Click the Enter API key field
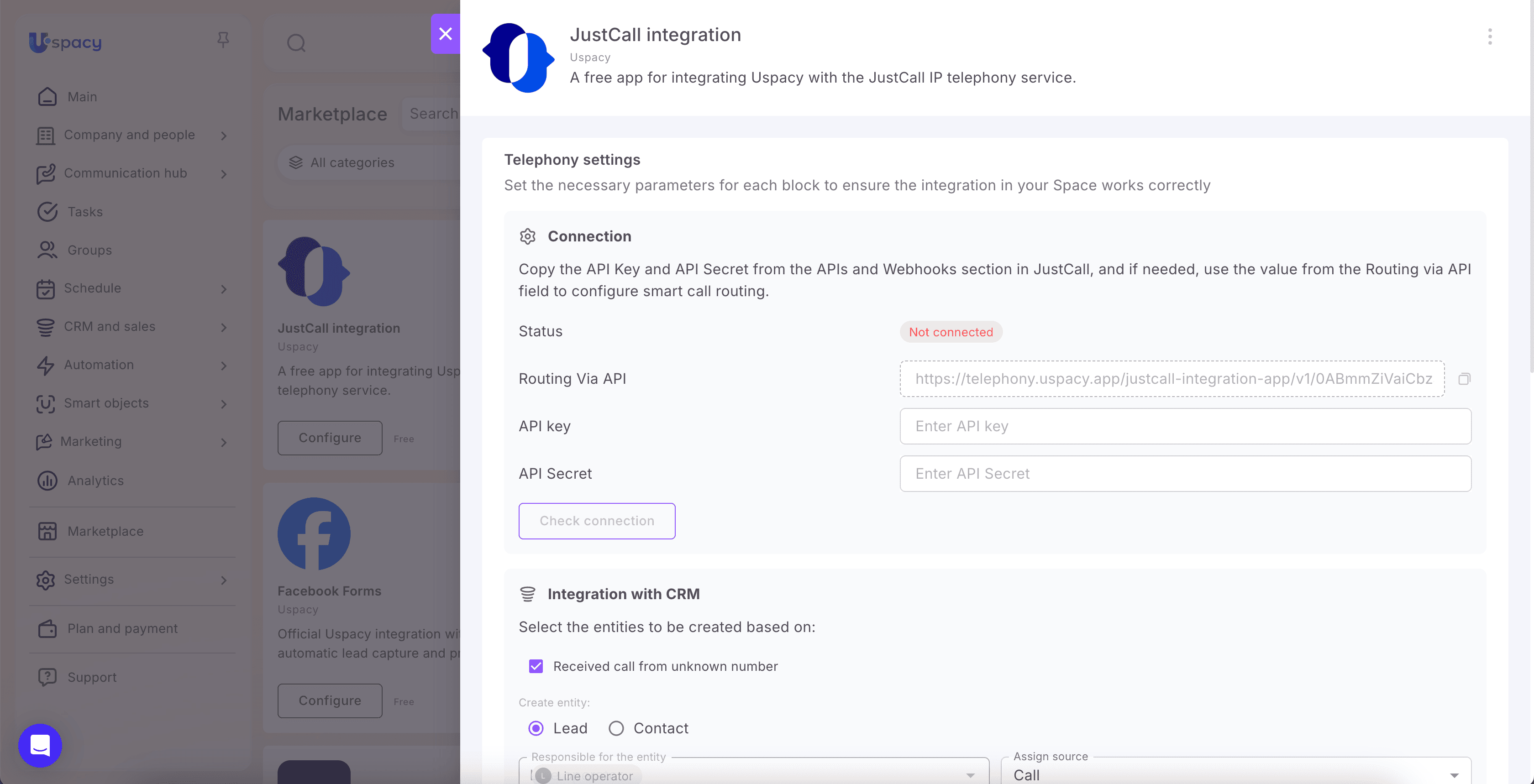Screen dimensions: 1534x784 pos(1185,426)
